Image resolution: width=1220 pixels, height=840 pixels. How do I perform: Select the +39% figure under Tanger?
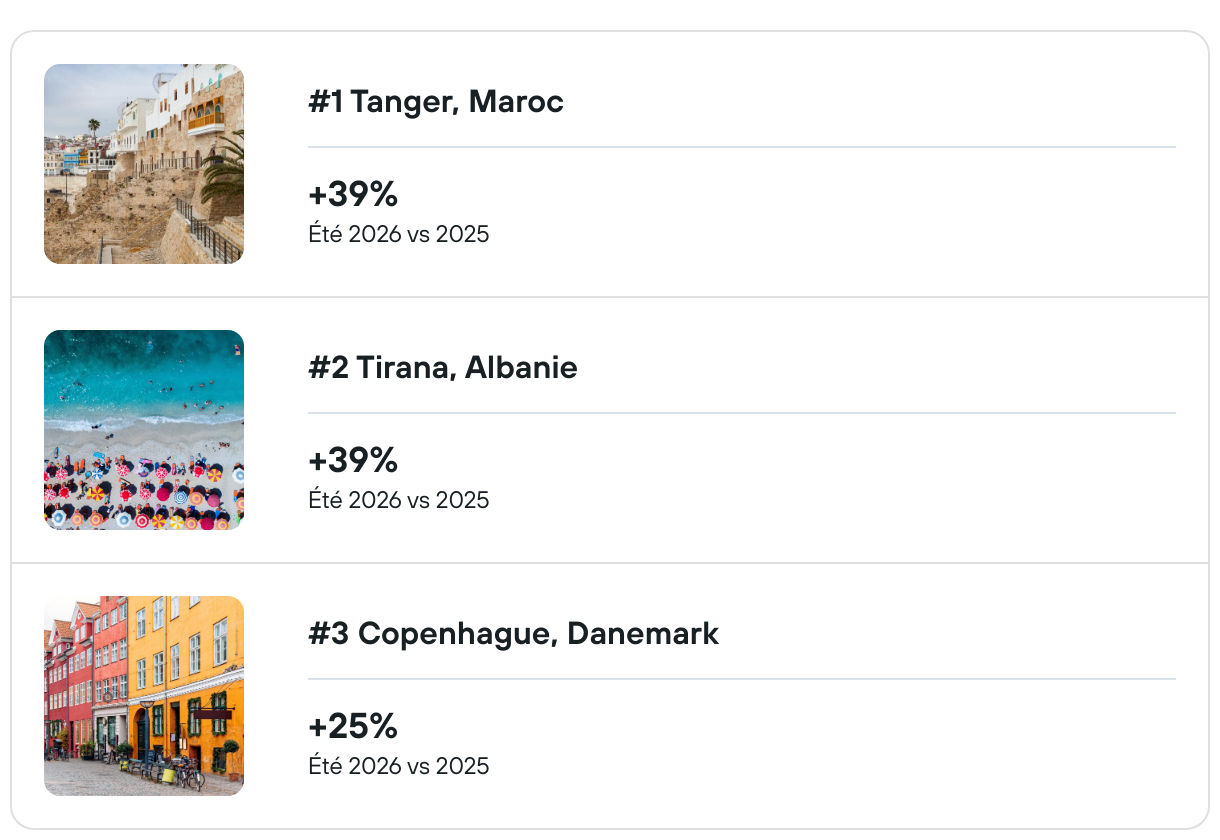pyautogui.click(x=353, y=194)
